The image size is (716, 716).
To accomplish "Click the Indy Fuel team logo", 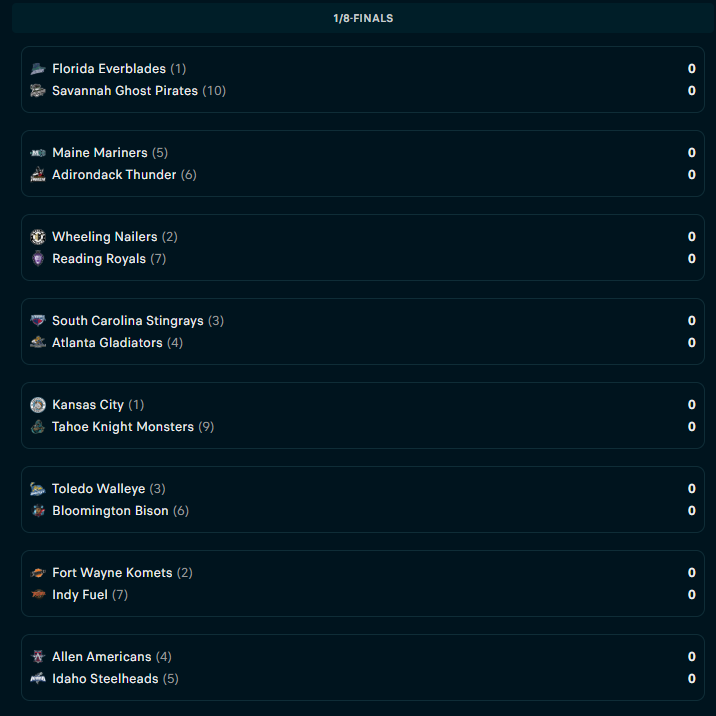I will 38,595.
